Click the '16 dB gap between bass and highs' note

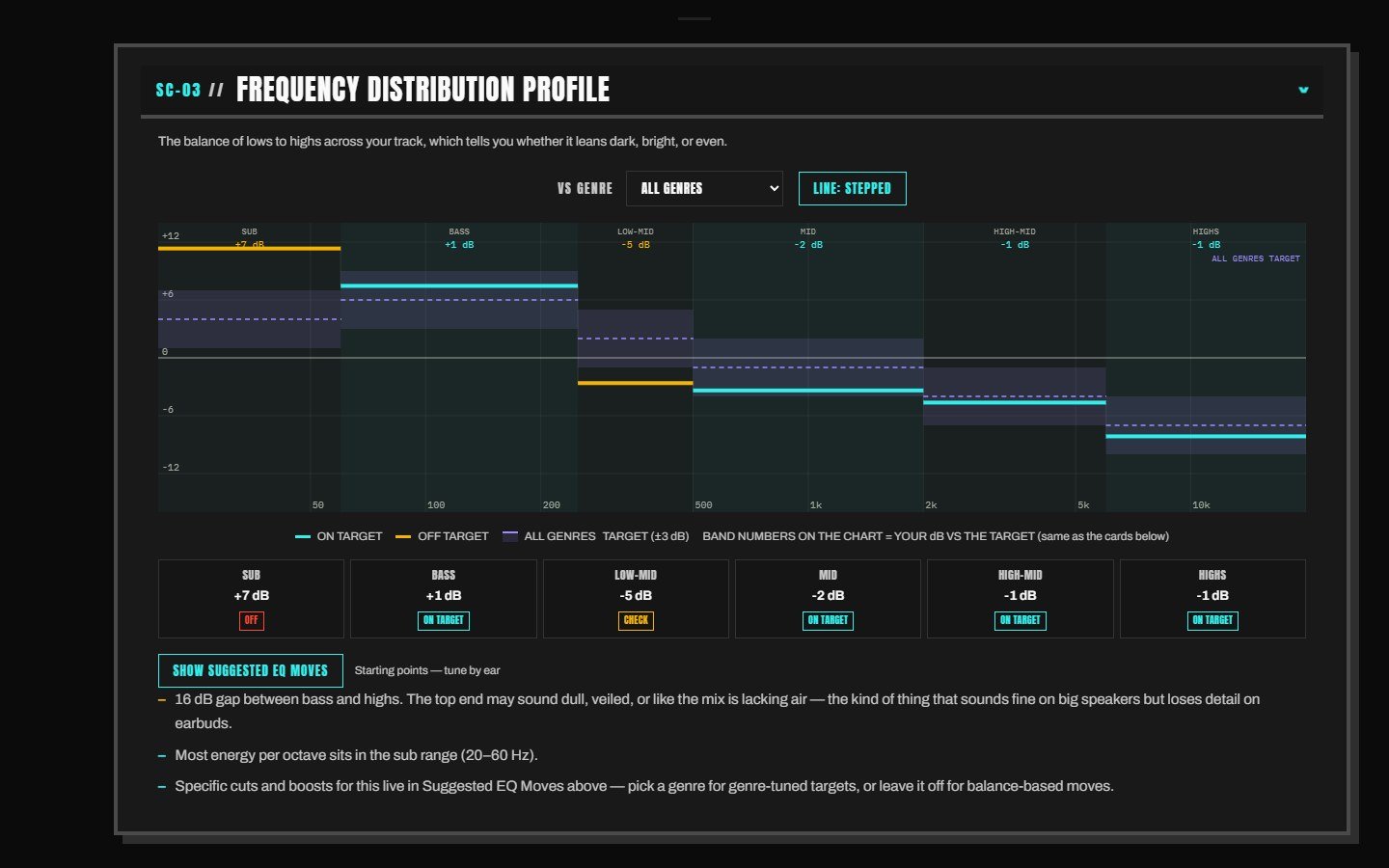[717, 711]
